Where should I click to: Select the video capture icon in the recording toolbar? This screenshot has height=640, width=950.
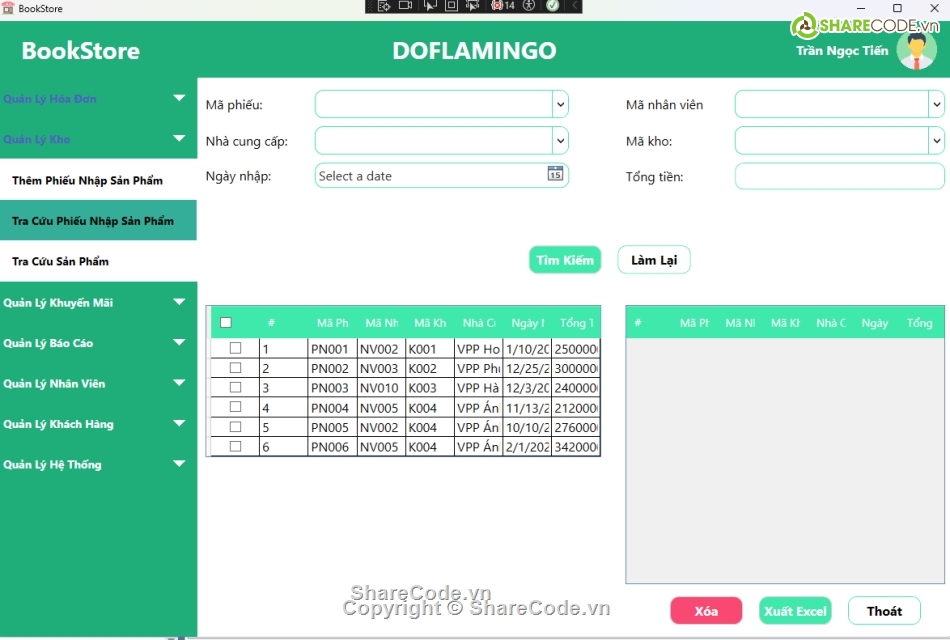(x=403, y=7)
